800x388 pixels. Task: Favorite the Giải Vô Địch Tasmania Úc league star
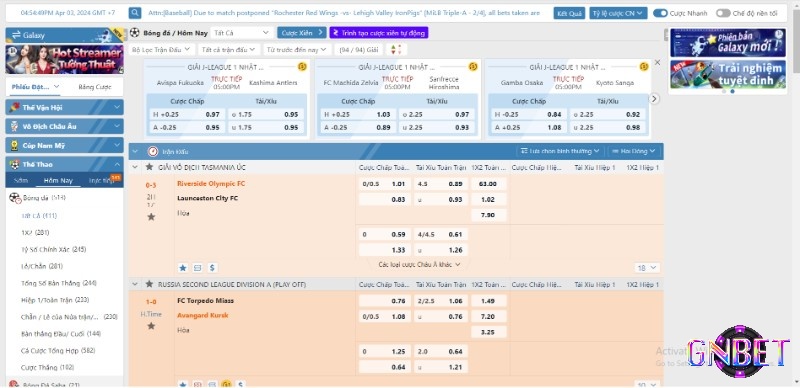pyautogui.click(x=149, y=167)
